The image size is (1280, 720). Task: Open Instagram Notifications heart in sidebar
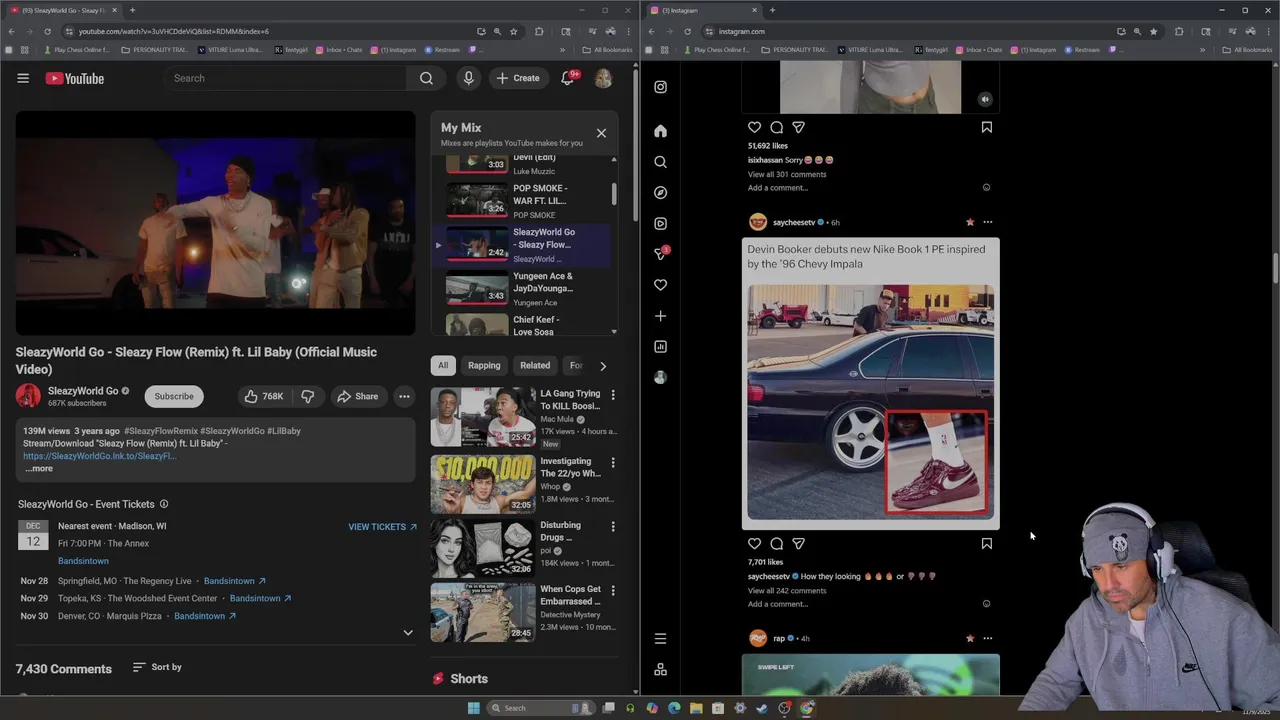pyautogui.click(x=660, y=285)
